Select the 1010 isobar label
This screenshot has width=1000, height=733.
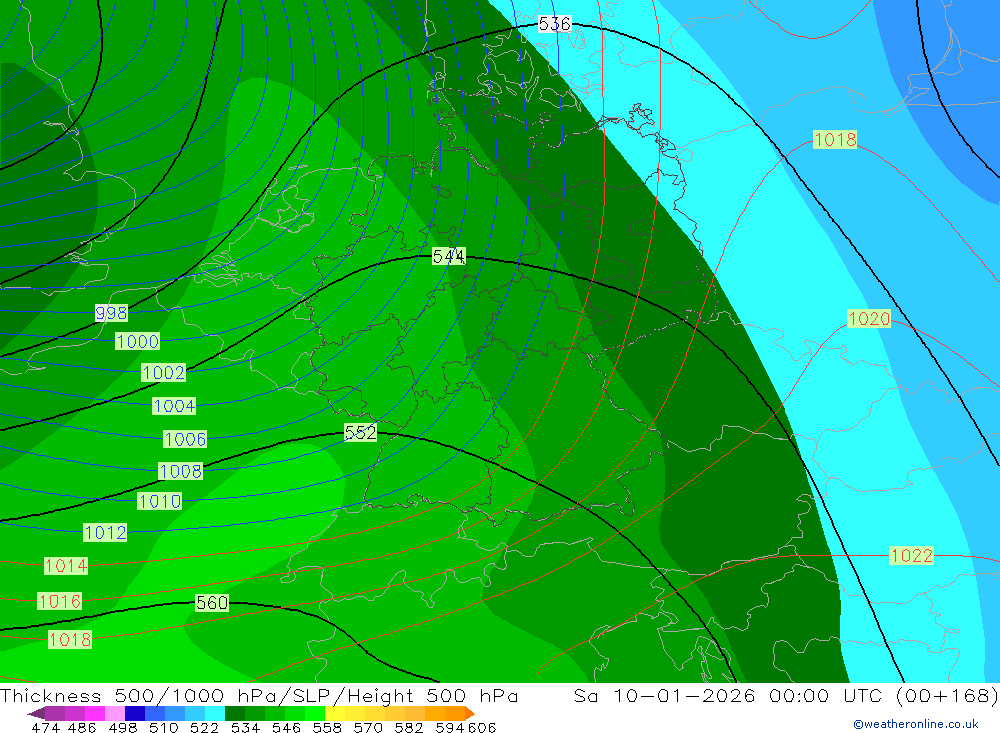[159, 501]
